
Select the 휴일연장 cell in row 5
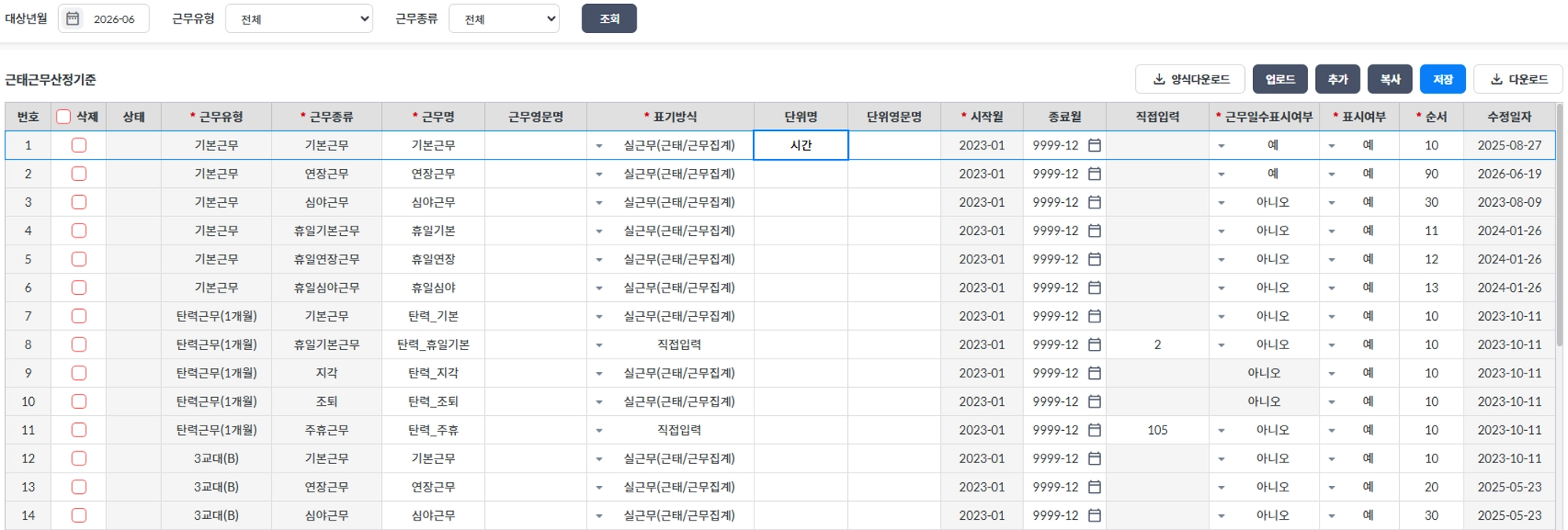click(433, 259)
